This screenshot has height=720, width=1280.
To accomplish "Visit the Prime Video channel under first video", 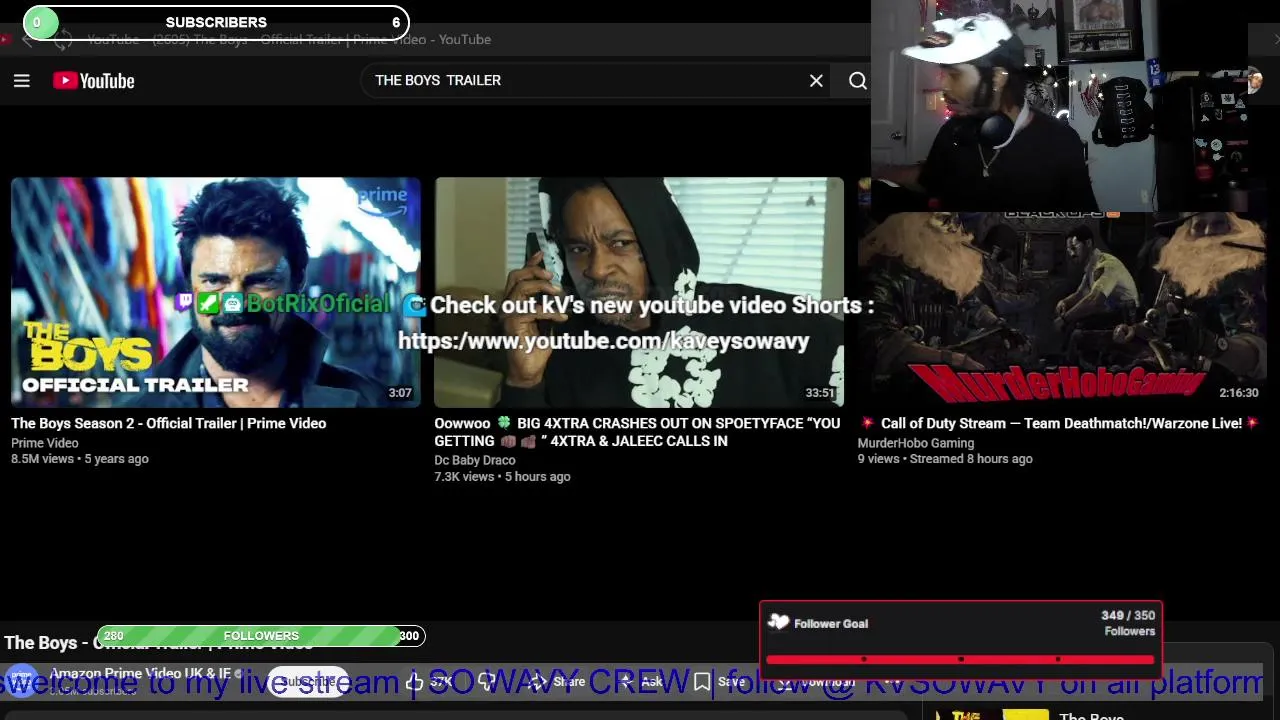I will click(44, 443).
